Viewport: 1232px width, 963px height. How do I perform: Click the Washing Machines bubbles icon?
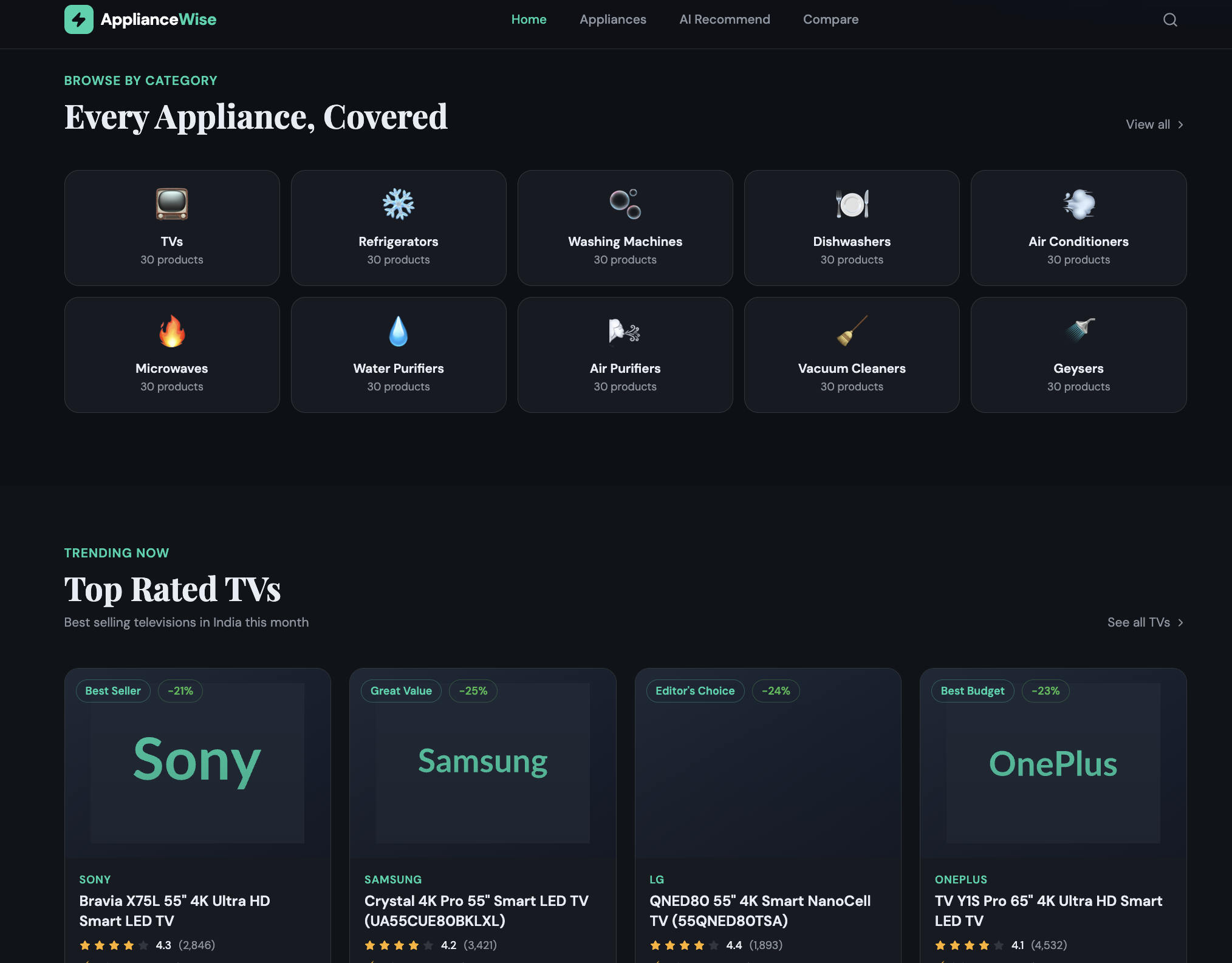tap(625, 204)
